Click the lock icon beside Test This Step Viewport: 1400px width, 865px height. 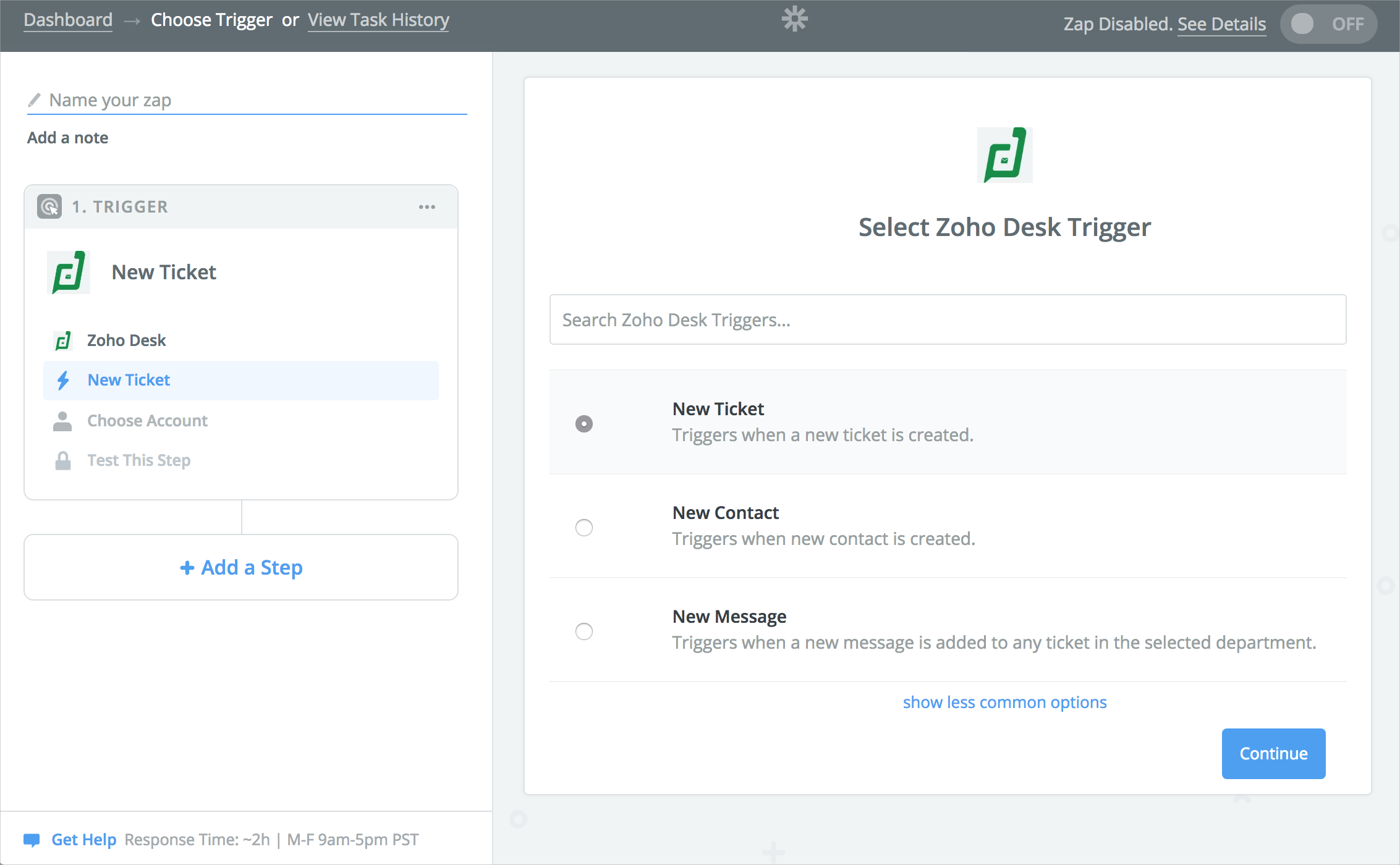pyautogui.click(x=62, y=460)
